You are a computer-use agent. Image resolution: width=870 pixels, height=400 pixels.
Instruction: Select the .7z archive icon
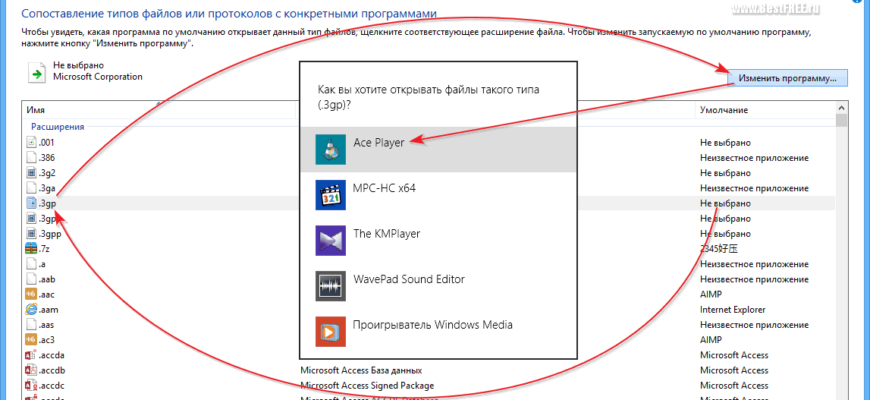pos(31,249)
